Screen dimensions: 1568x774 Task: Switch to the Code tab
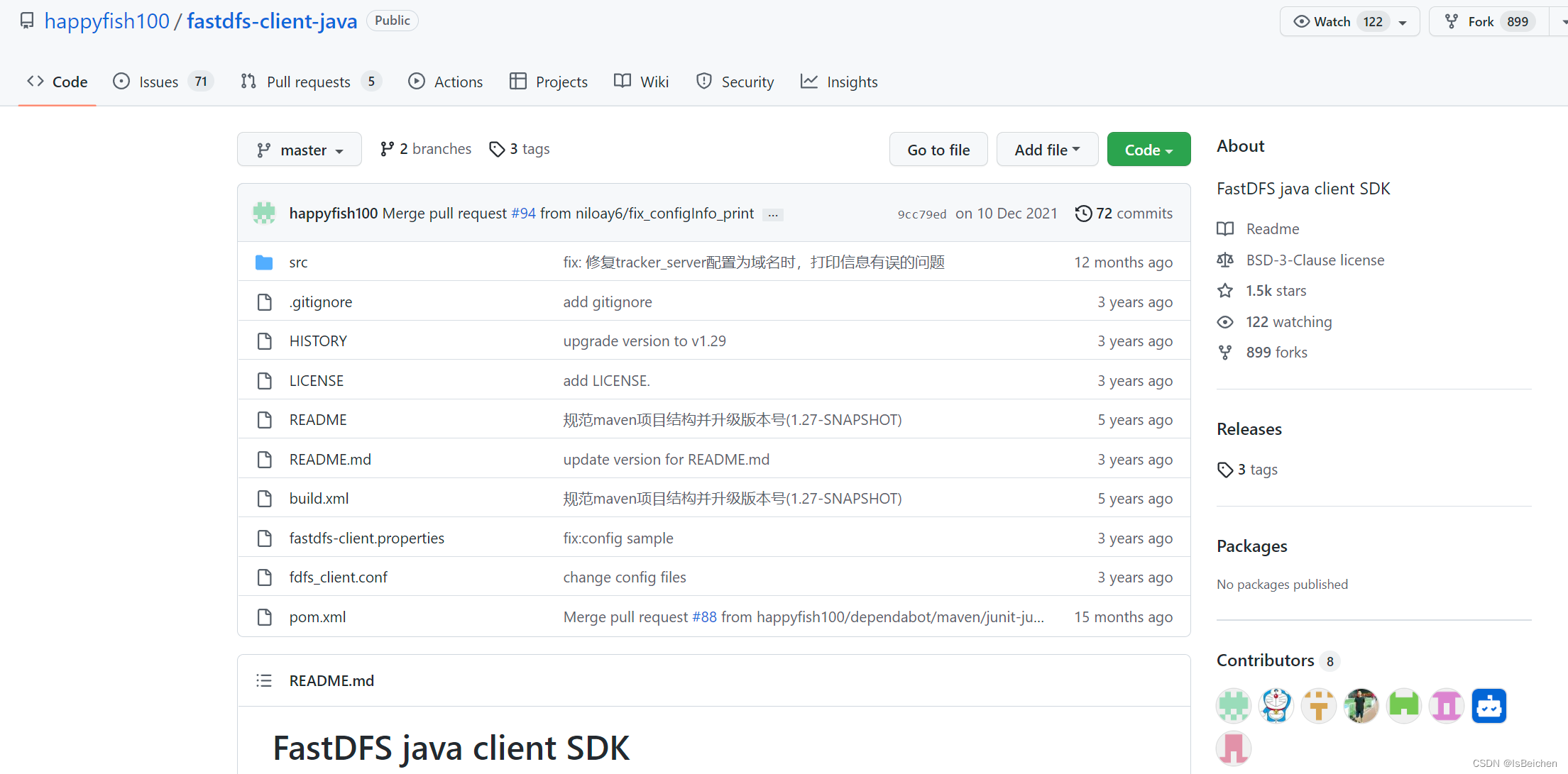[x=57, y=82]
